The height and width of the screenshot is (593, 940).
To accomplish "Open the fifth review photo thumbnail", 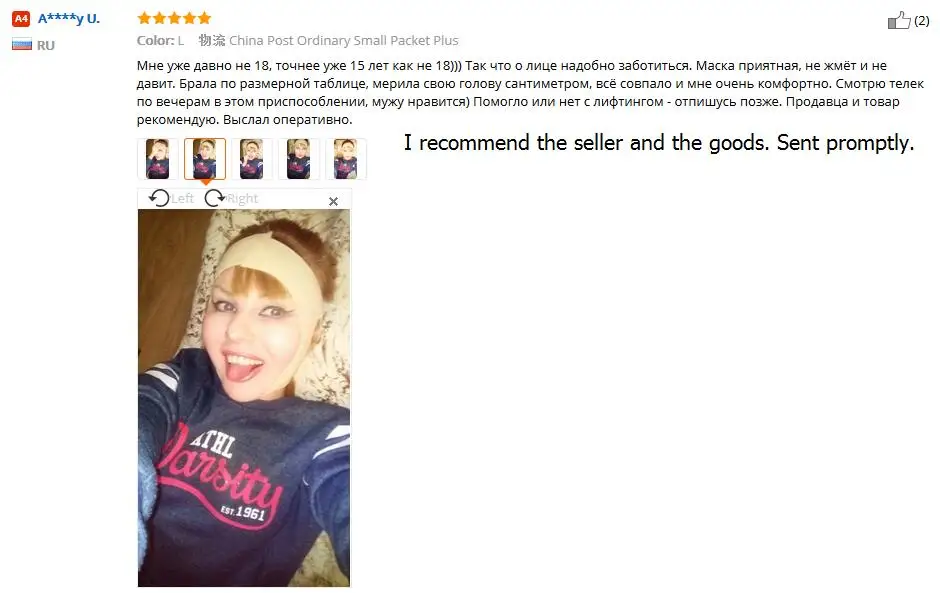I will click(x=346, y=159).
